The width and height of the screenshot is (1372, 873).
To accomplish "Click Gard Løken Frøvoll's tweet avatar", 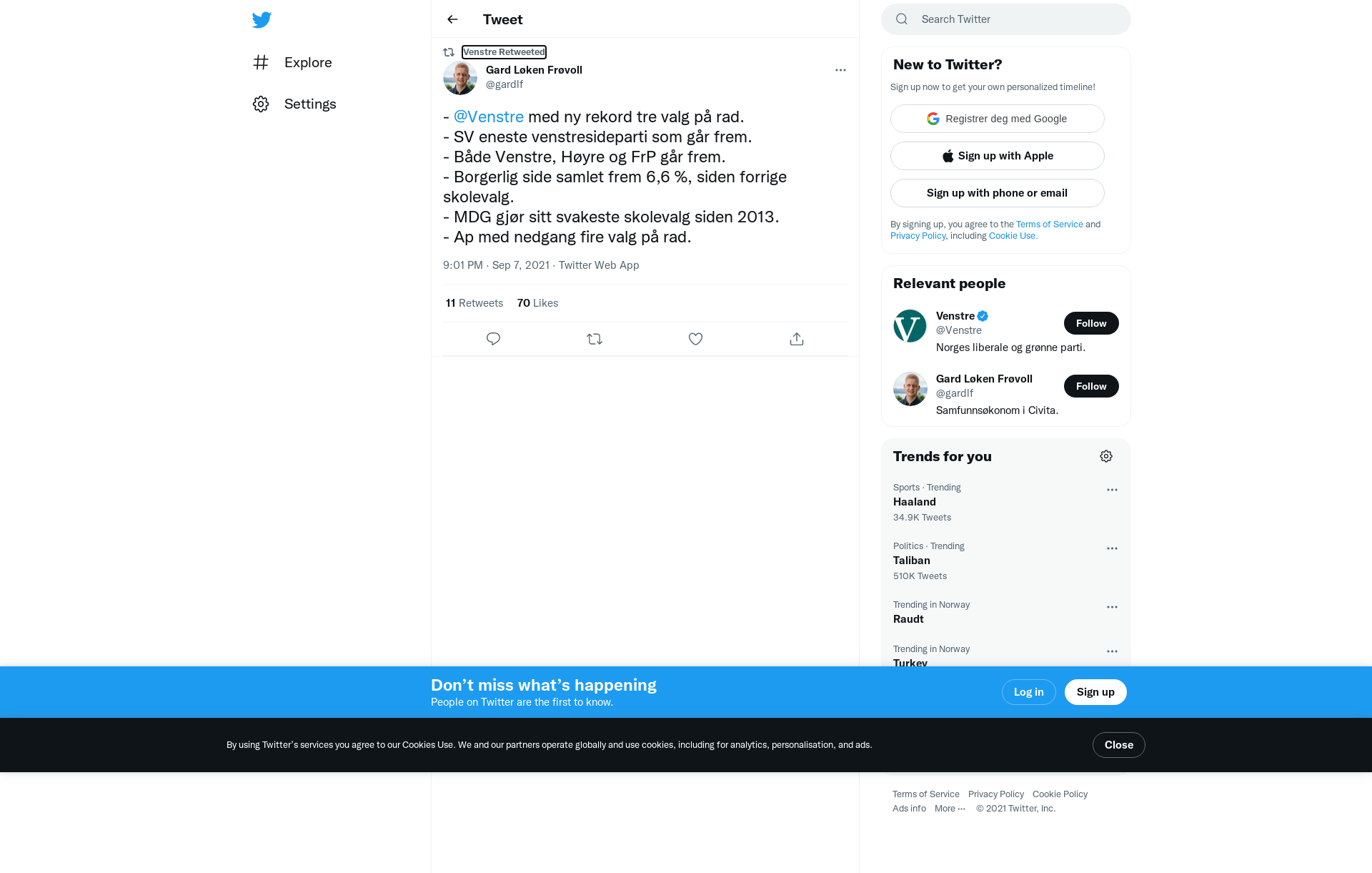I will pos(460,78).
